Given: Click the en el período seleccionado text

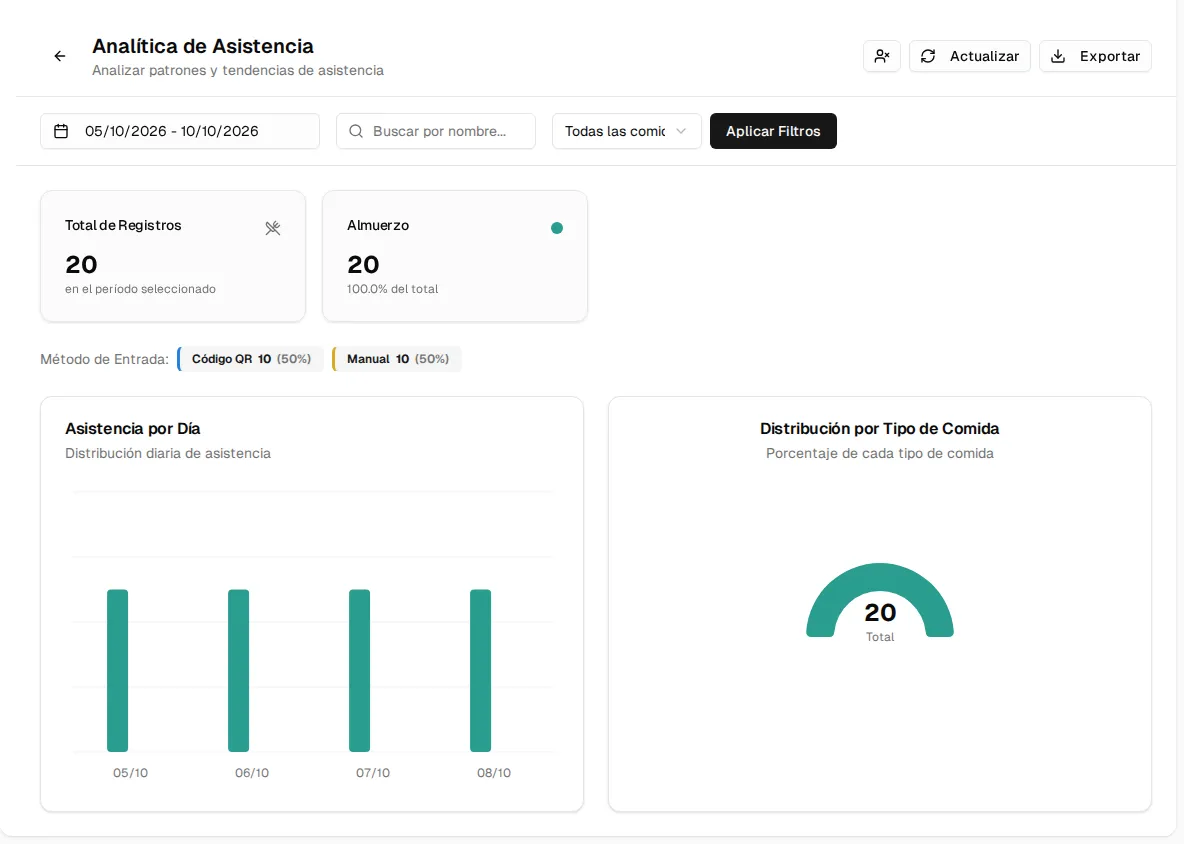Looking at the screenshot, I should point(140,289).
